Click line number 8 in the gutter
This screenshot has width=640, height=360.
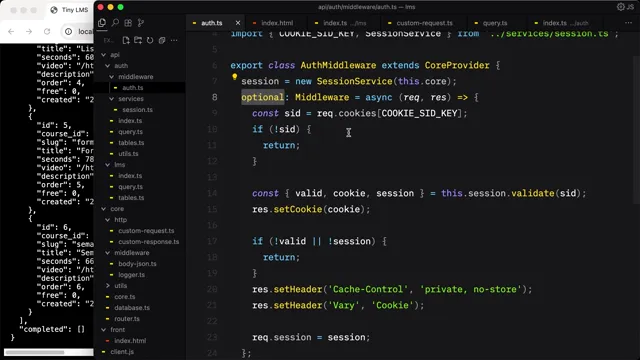coord(215,98)
